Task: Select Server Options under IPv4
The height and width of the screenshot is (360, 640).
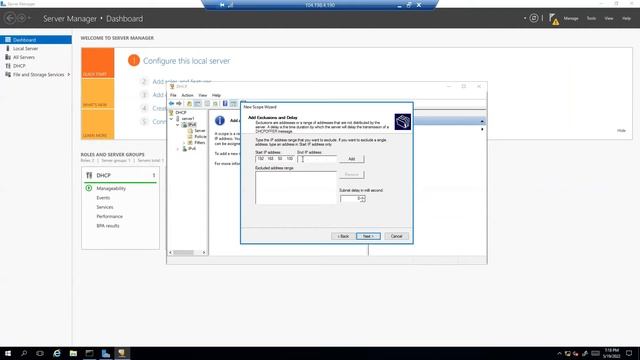Action: [x=200, y=131]
